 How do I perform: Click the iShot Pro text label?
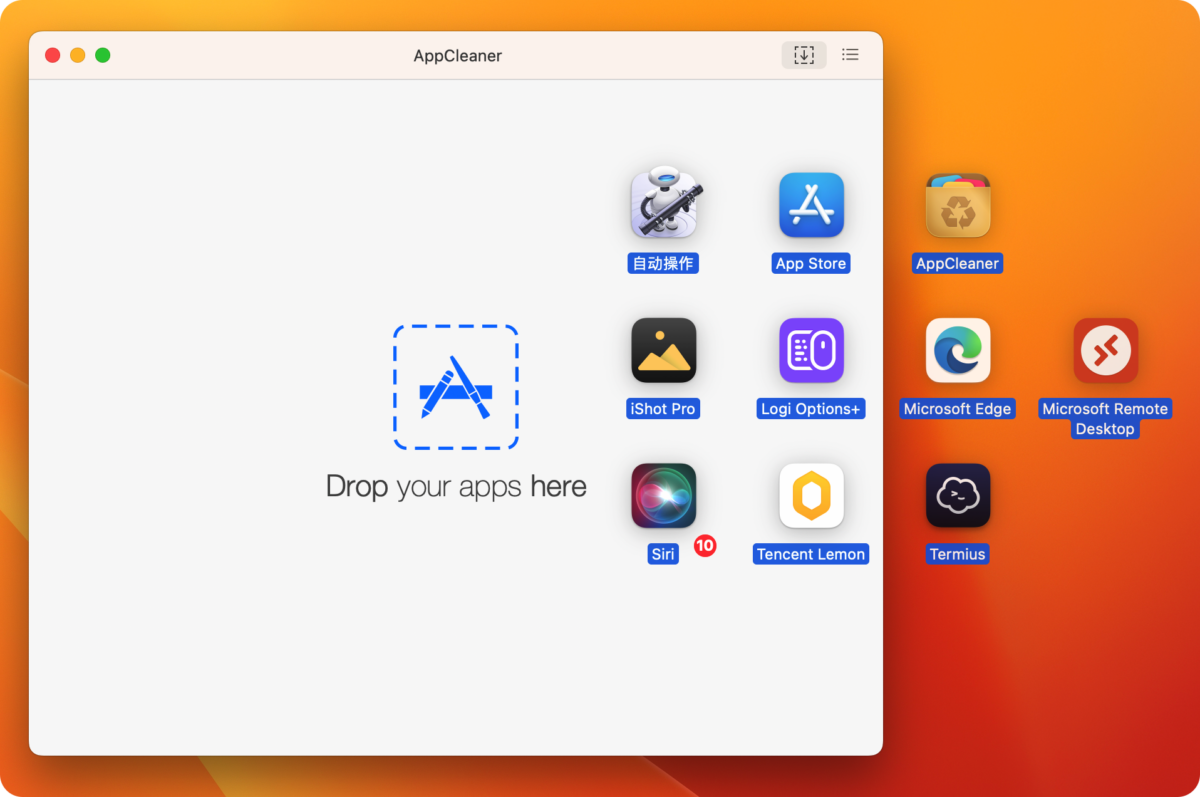point(663,409)
